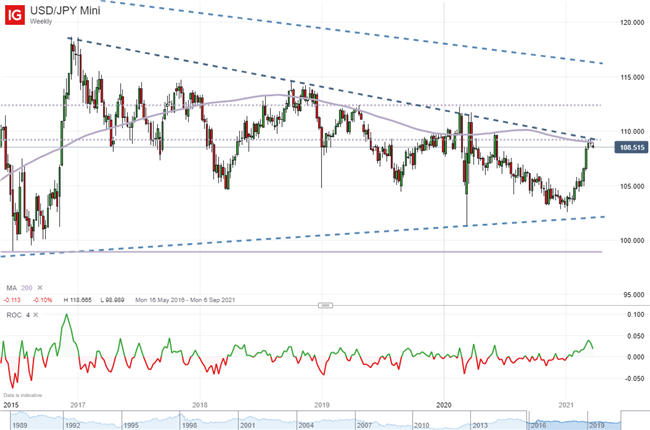Image resolution: width=650 pixels, height=430 pixels.
Task: Click 2001 in the navigator timeline
Action: point(247,425)
